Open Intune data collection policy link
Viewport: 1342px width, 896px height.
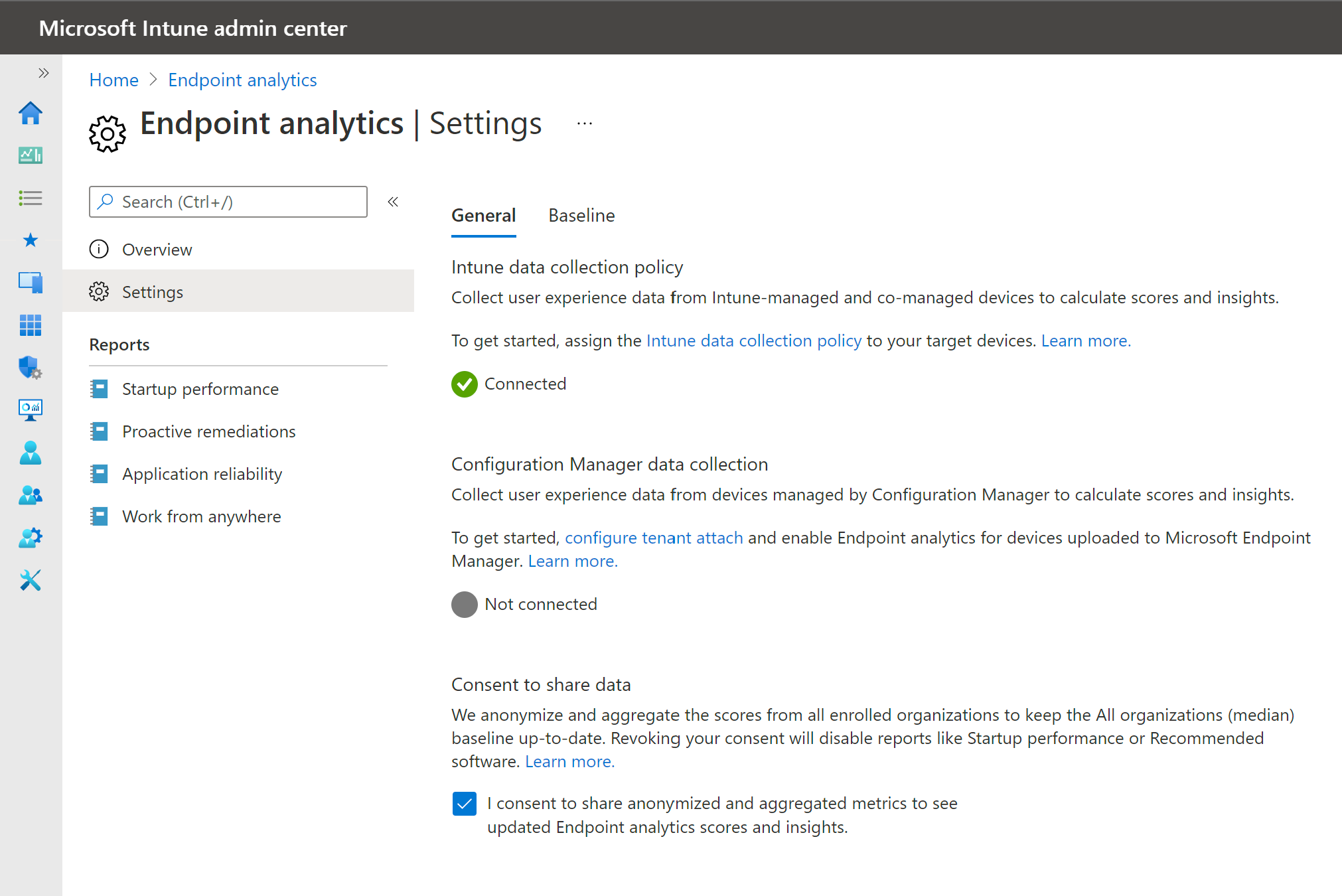click(754, 340)
